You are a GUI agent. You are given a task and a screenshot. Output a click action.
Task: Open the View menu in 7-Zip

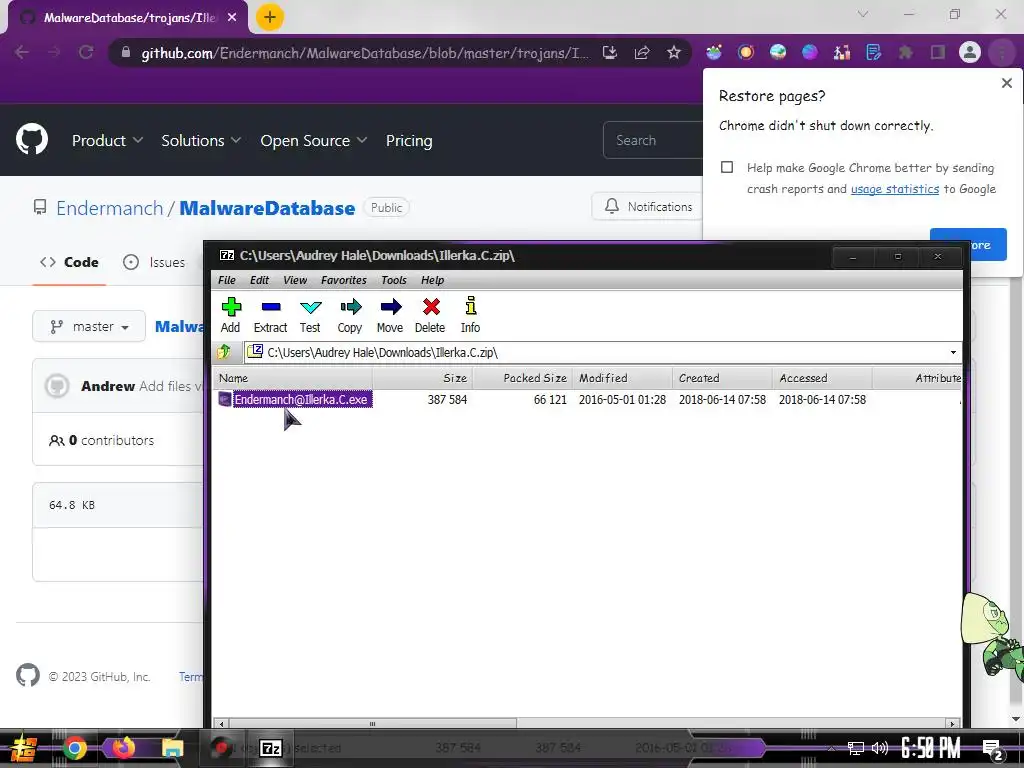pyautogui.click(x=295, y=280)
